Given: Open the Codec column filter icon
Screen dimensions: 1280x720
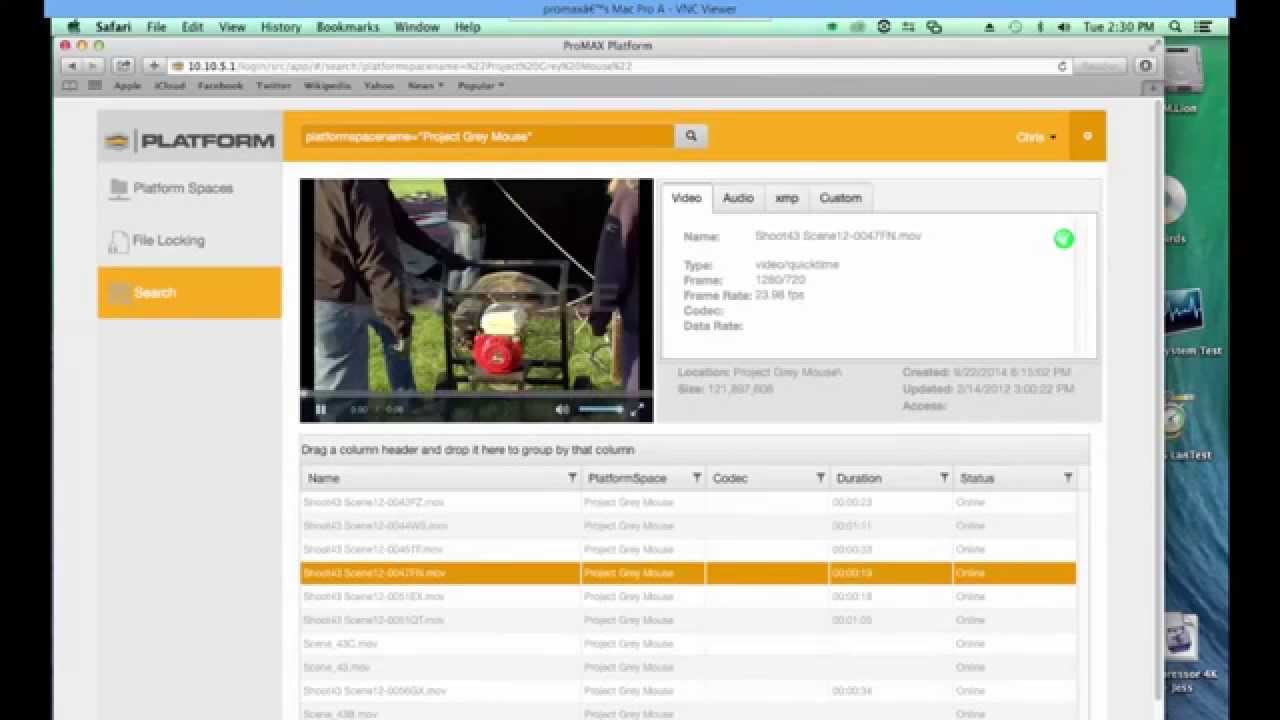Looking at the screenshot, I should coord(820,478).
